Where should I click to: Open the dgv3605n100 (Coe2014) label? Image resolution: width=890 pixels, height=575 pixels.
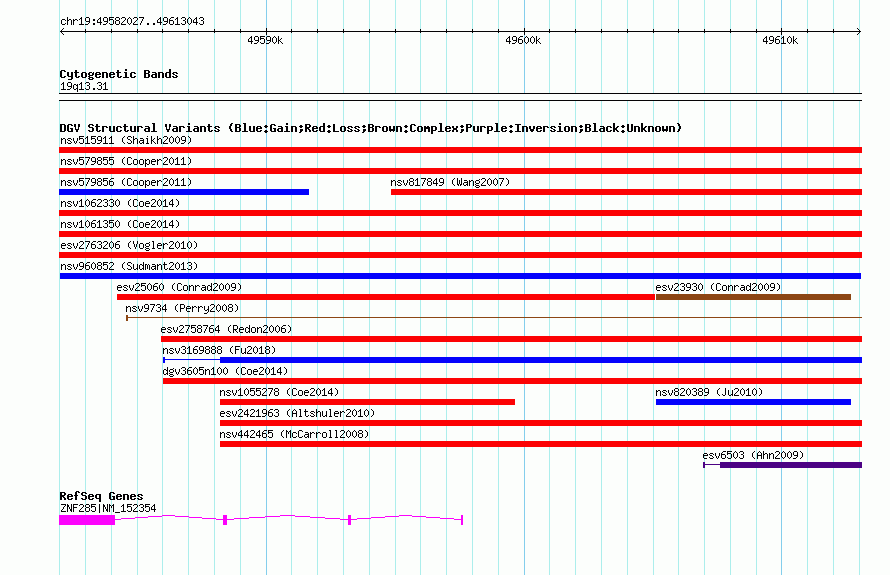coord(225,371)
